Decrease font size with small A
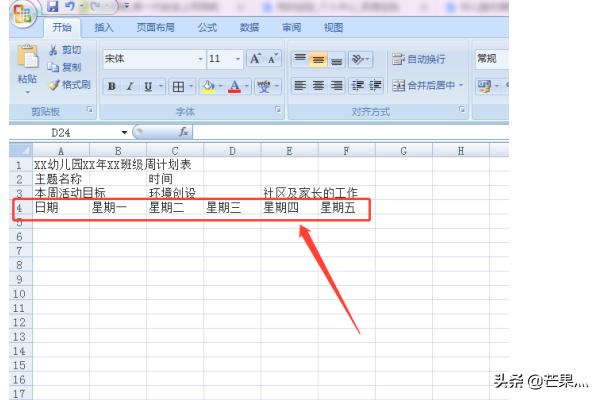 [x=273, y=59]
